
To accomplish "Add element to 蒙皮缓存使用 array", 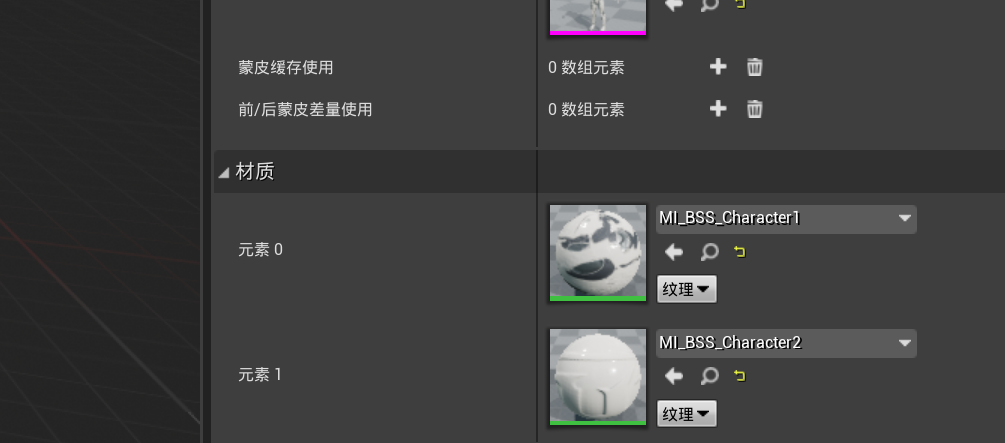I will tap(718, 67).
